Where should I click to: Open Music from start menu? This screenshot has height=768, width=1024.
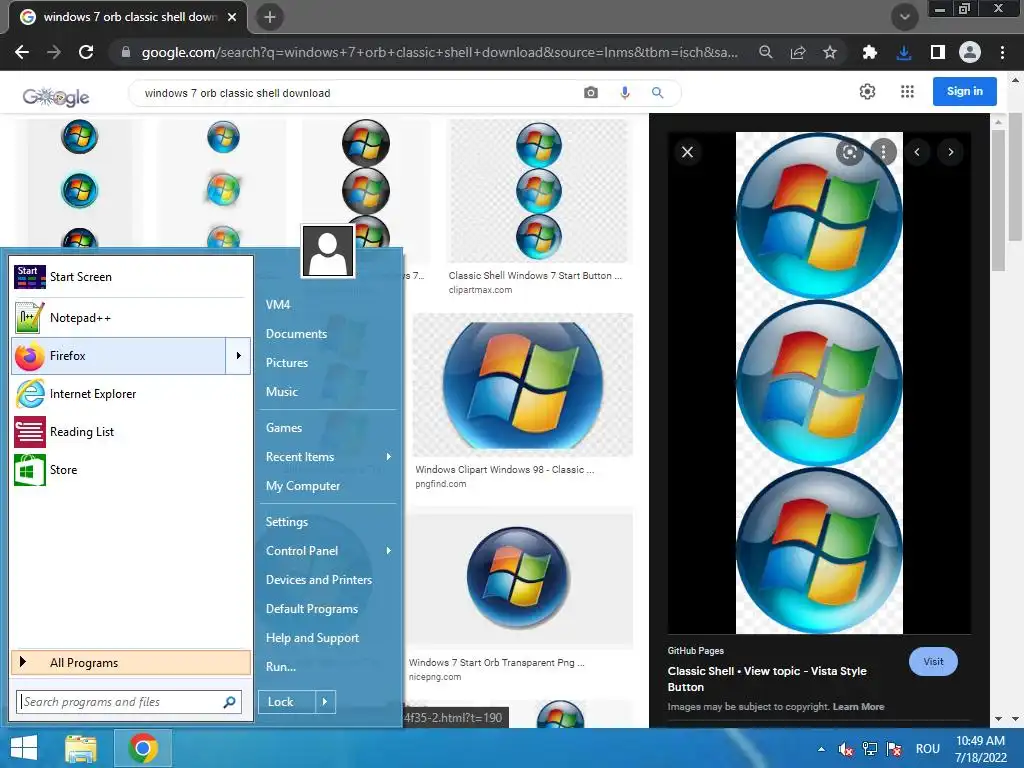(x=281, y=392)
